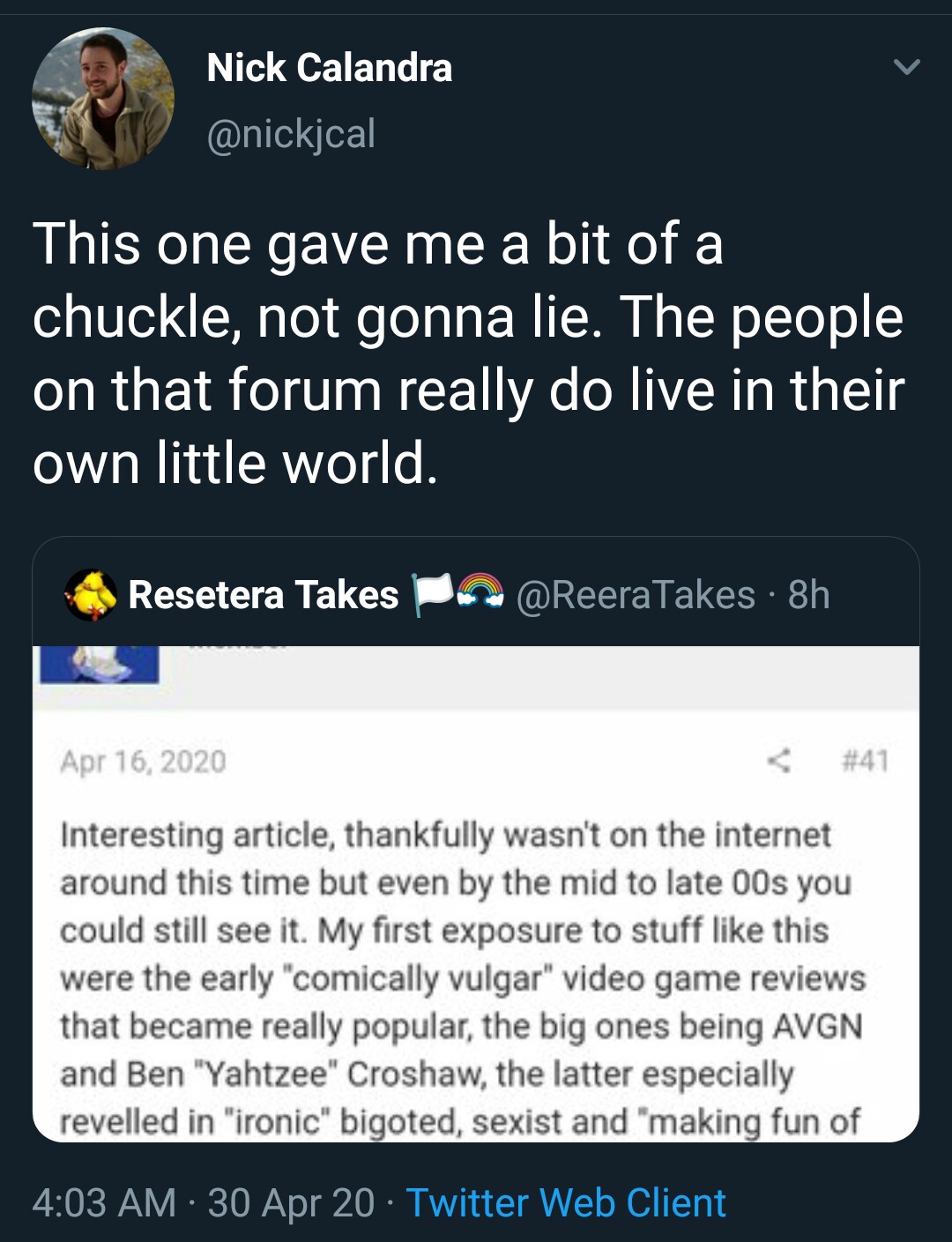
Task: Click the Nick Calandra display name
Action: (x=329, y=68)
